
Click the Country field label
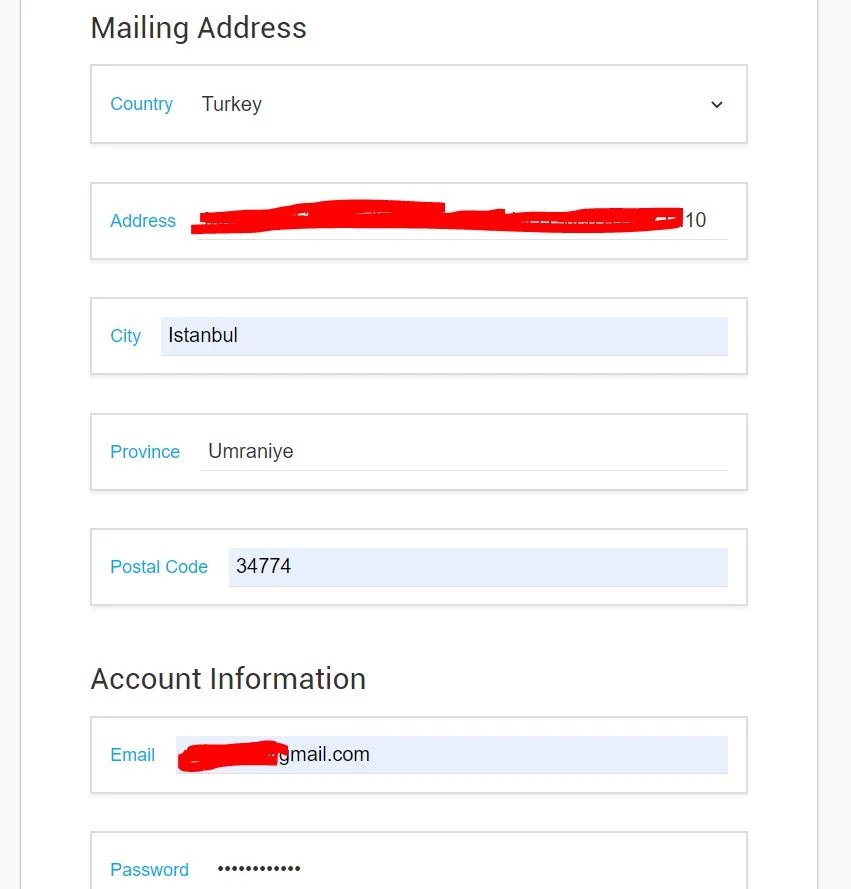coord(141,104)
